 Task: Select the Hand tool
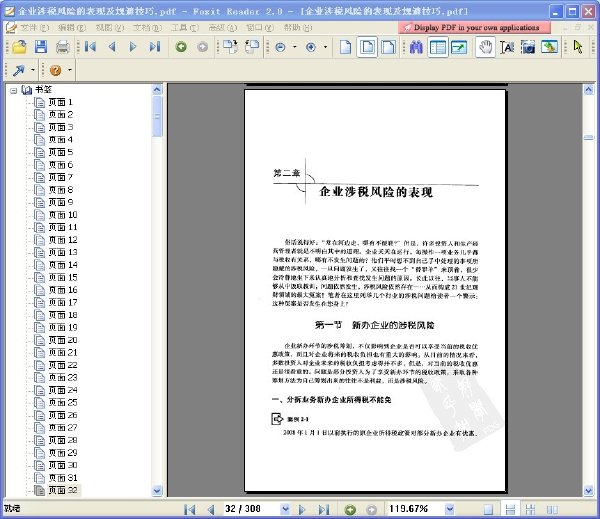coord(486,47)
